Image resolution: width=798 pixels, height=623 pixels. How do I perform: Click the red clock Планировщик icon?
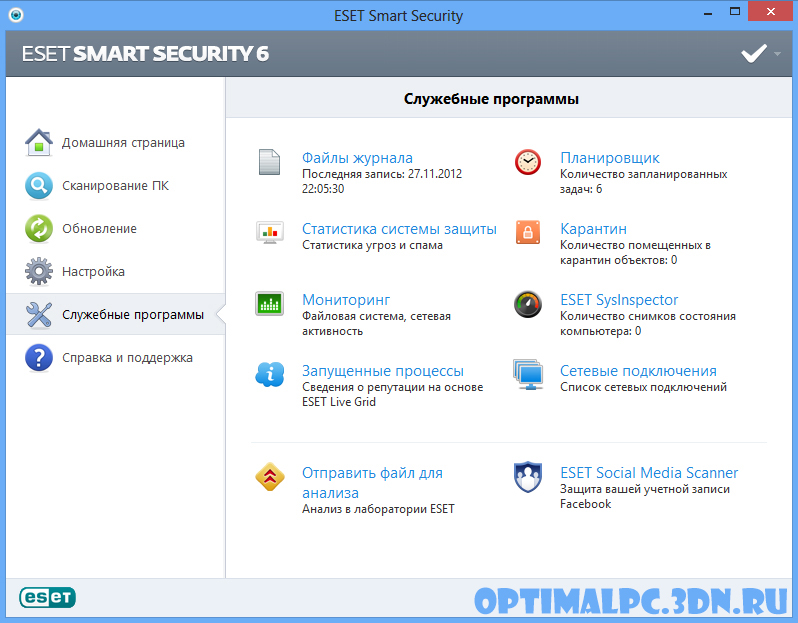click(528, 162)
